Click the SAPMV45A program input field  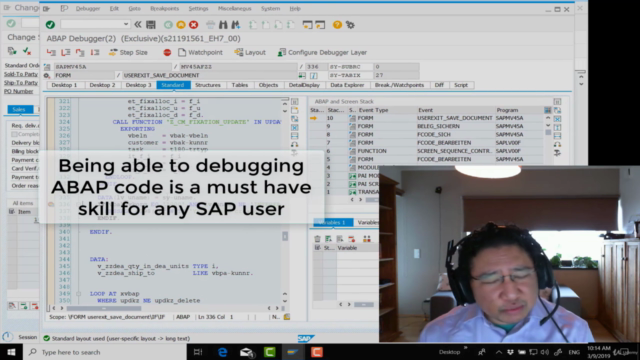pos(112,67)
